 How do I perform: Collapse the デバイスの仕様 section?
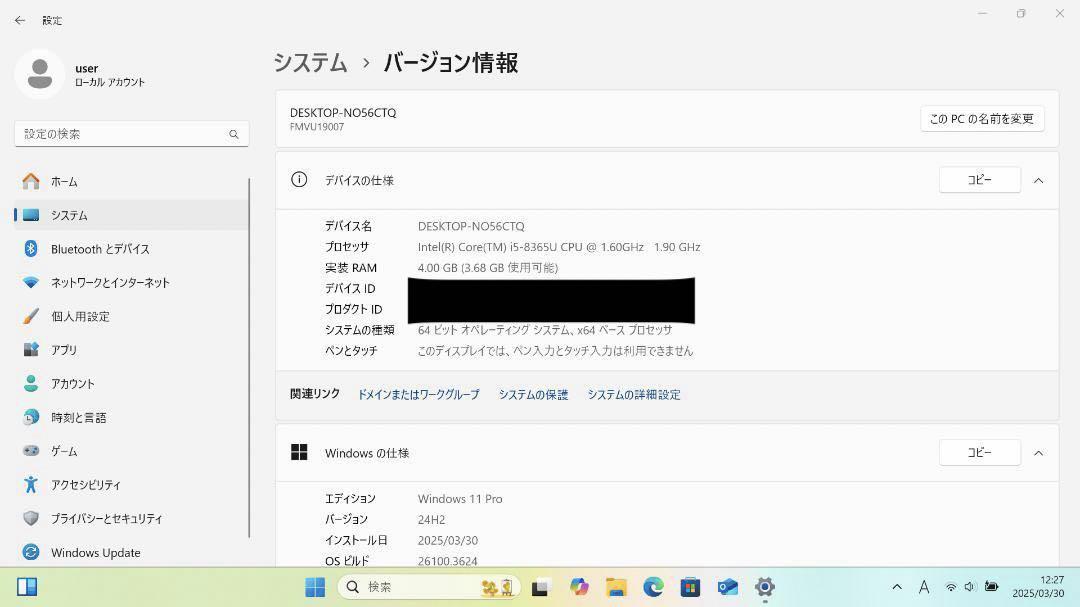click(x=1039, y=181)
